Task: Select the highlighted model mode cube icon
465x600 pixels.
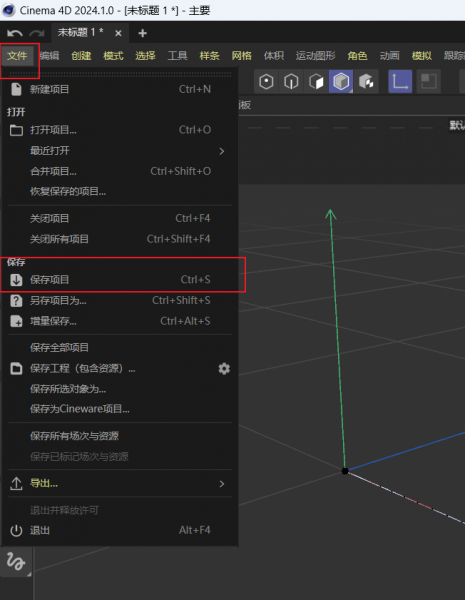Action: (341, 82)
